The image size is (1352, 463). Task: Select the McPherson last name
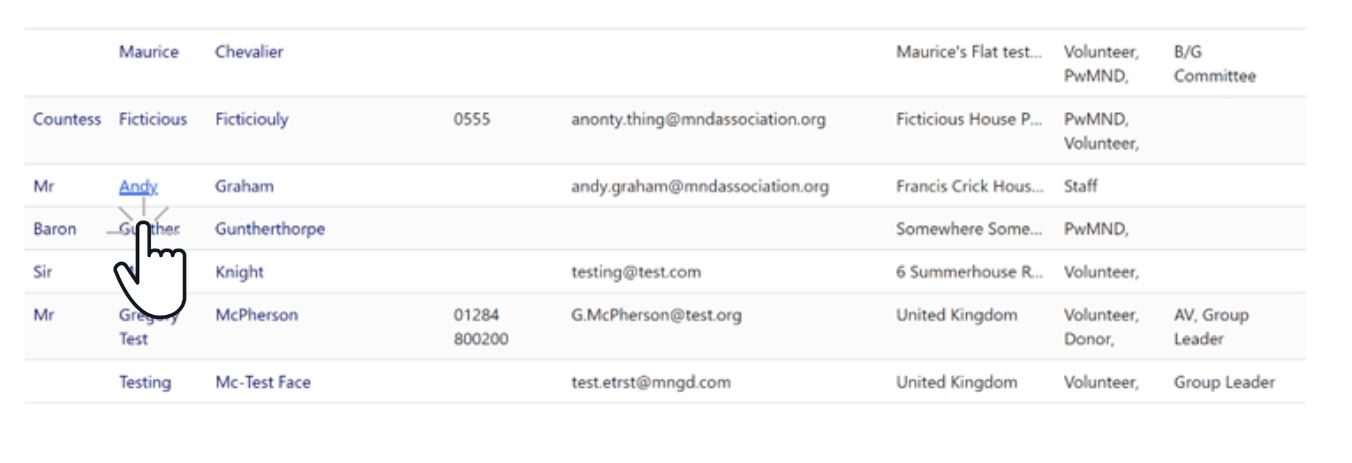pos(256,315)
